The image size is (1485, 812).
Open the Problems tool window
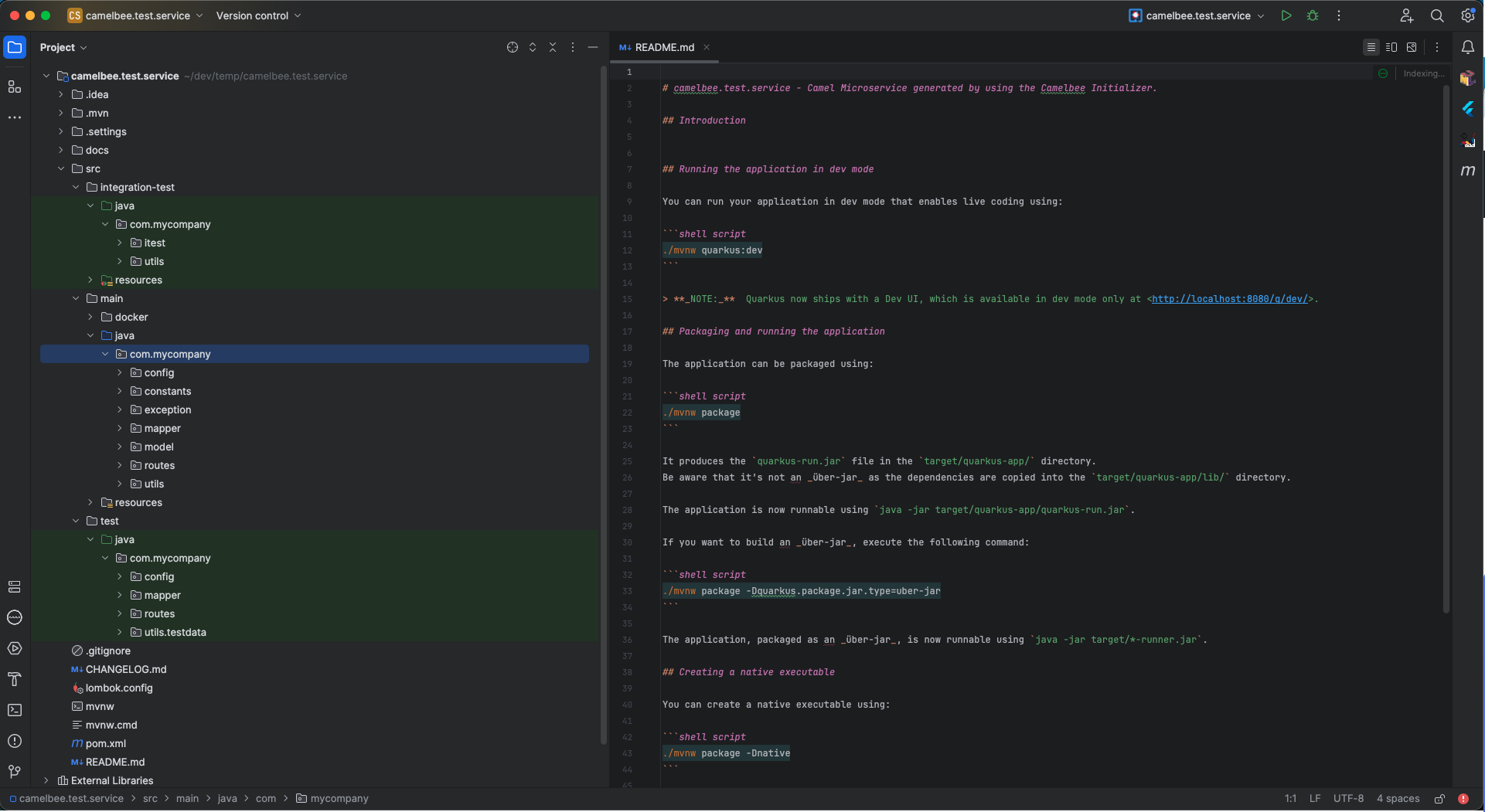tap(14, 741)
